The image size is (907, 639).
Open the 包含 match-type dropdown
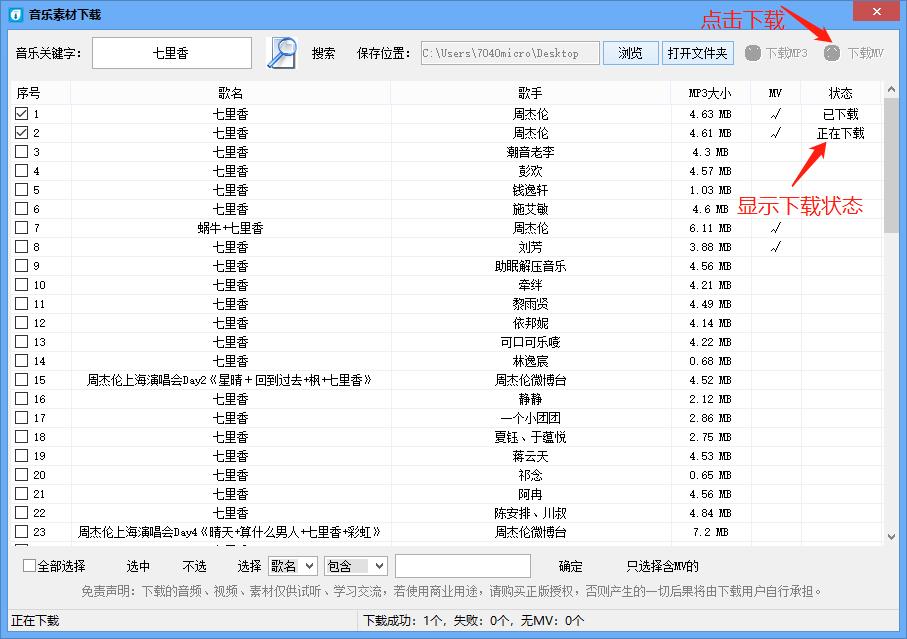[355, 565]
